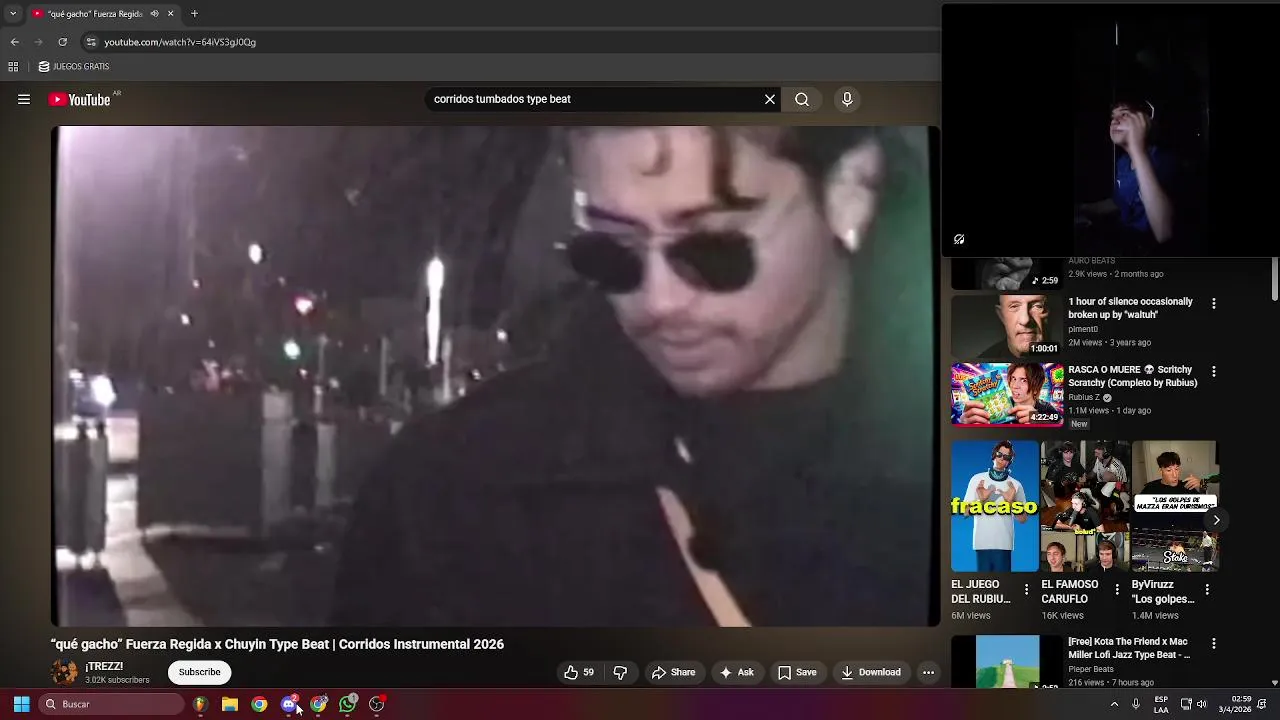The image size is (1280, 720).
Task: Select the "qué gacho" video title text
Action: [x=277, y=644]
